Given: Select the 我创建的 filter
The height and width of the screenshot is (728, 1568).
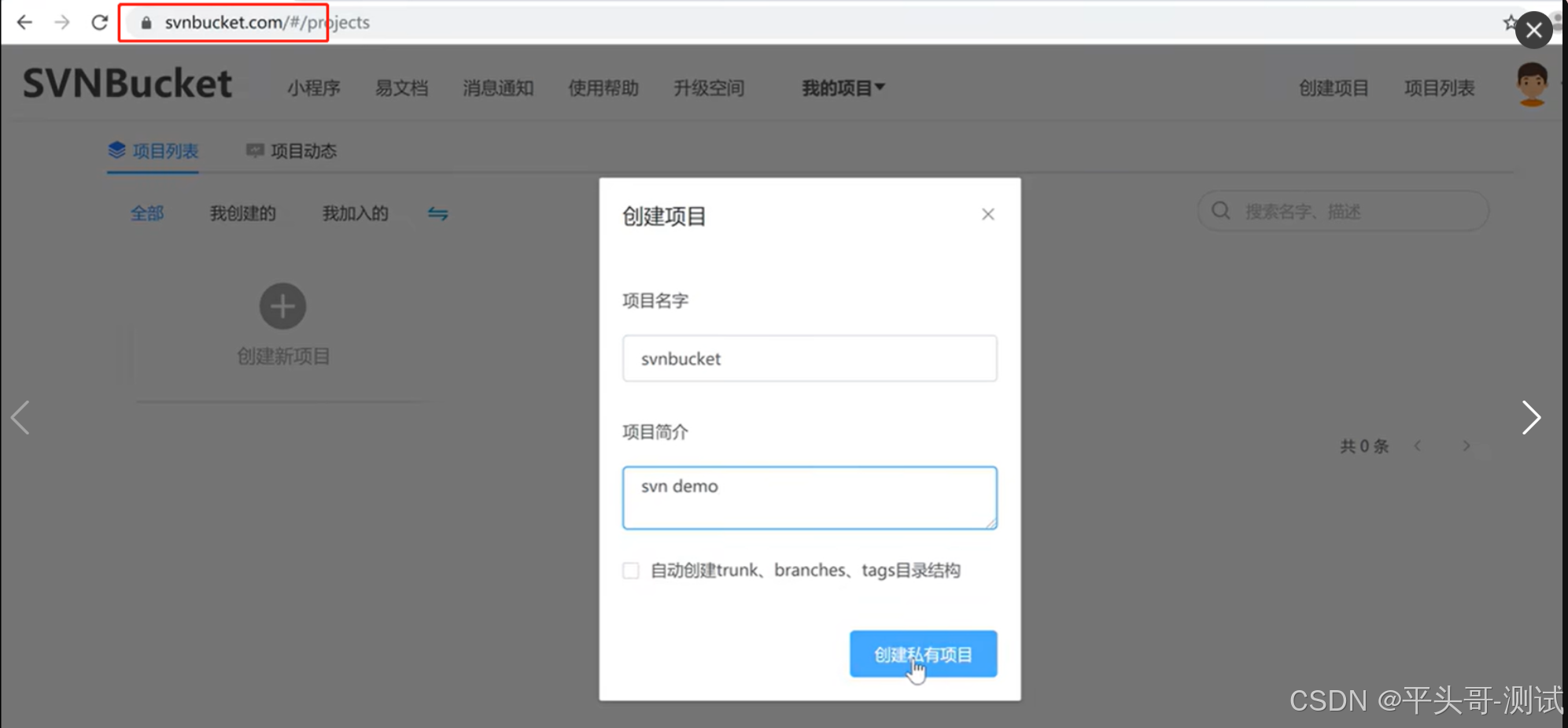Looking at the screenshot, I should click(242, 213).
